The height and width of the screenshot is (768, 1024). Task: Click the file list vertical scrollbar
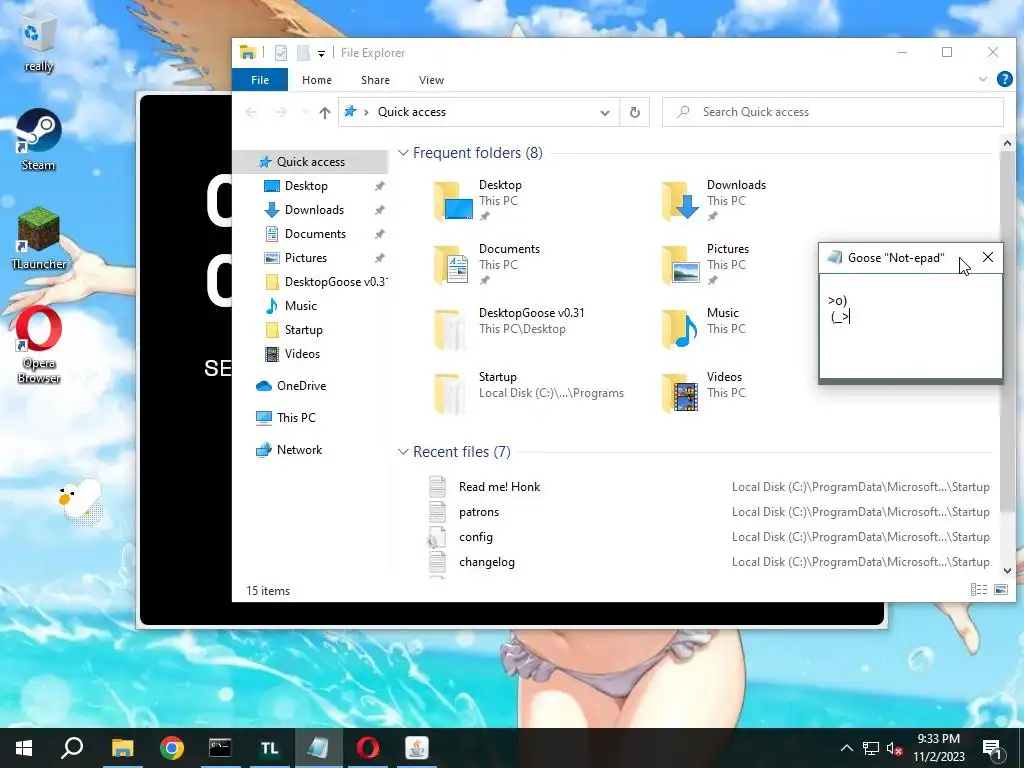(1007, 333)
